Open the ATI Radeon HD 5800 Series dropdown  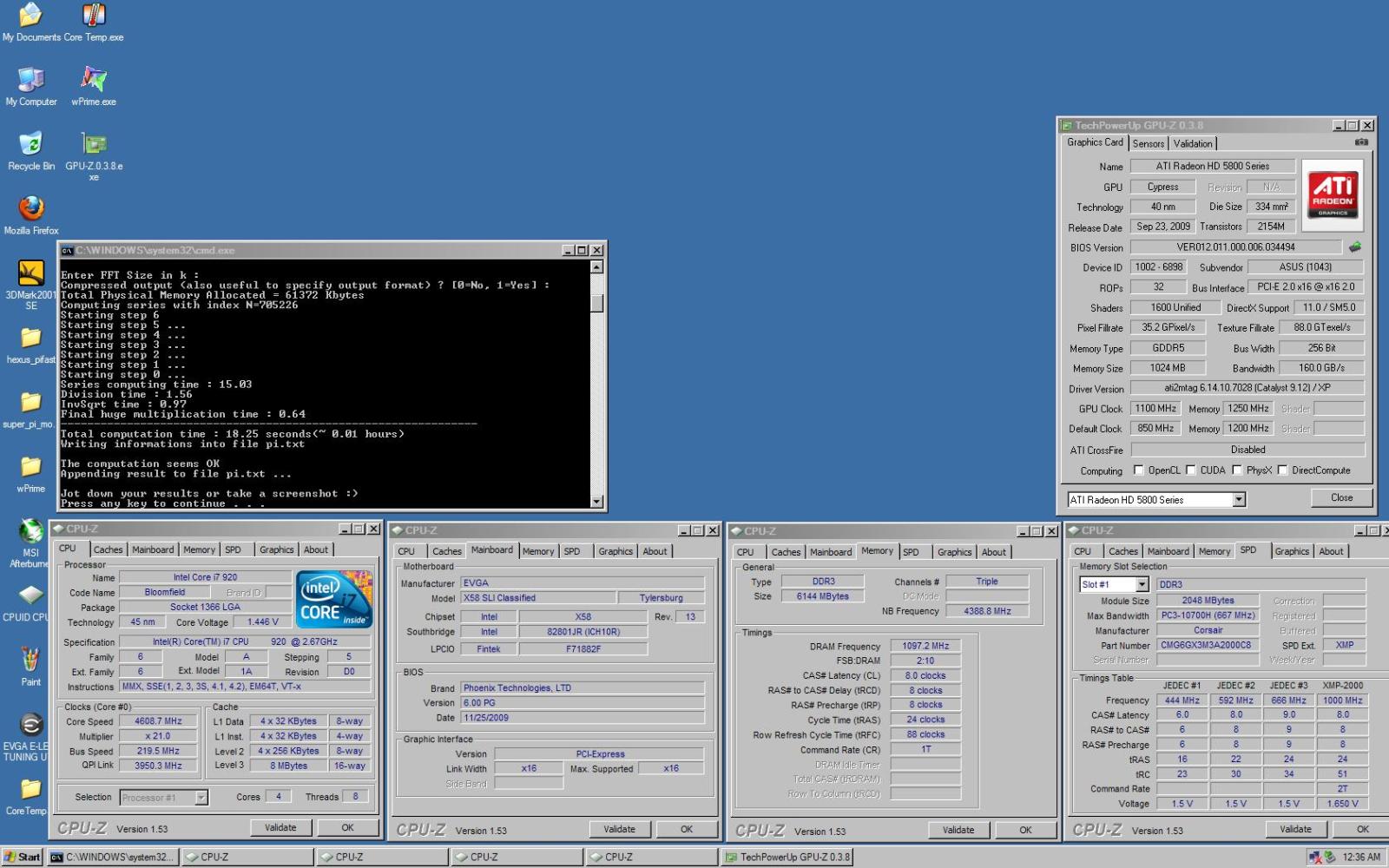coord(1239,500)
